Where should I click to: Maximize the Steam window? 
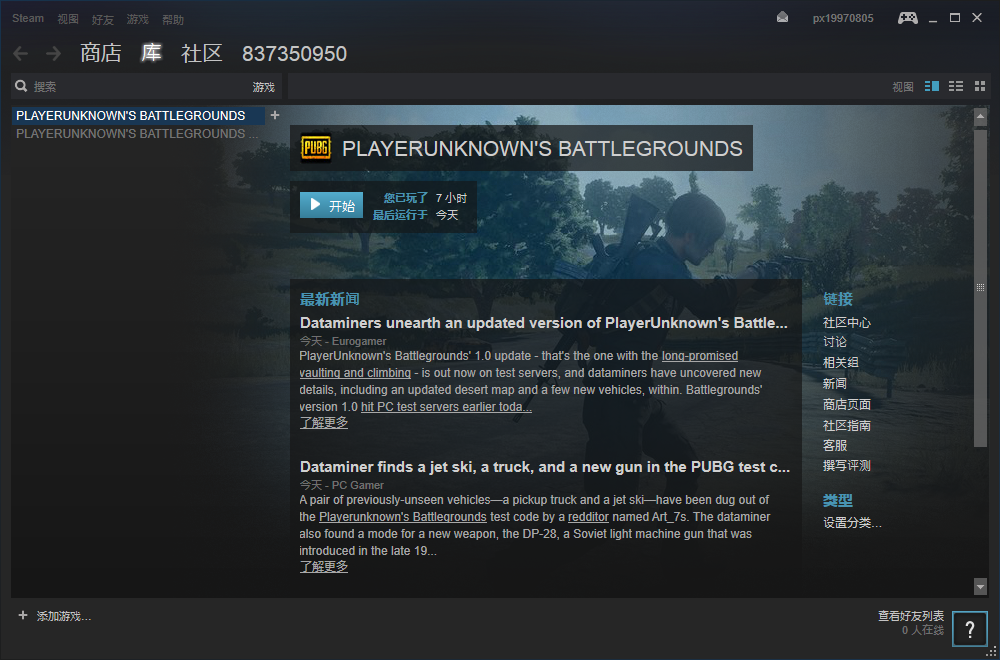(955, 18)
